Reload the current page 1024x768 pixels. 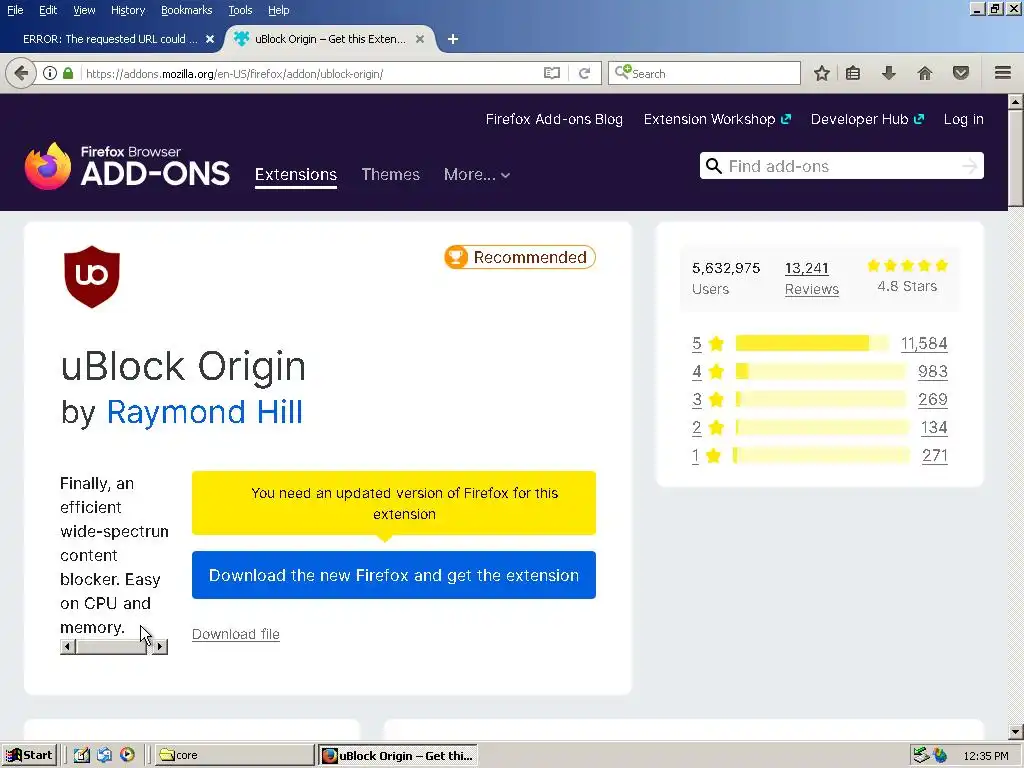coord(584,73)
